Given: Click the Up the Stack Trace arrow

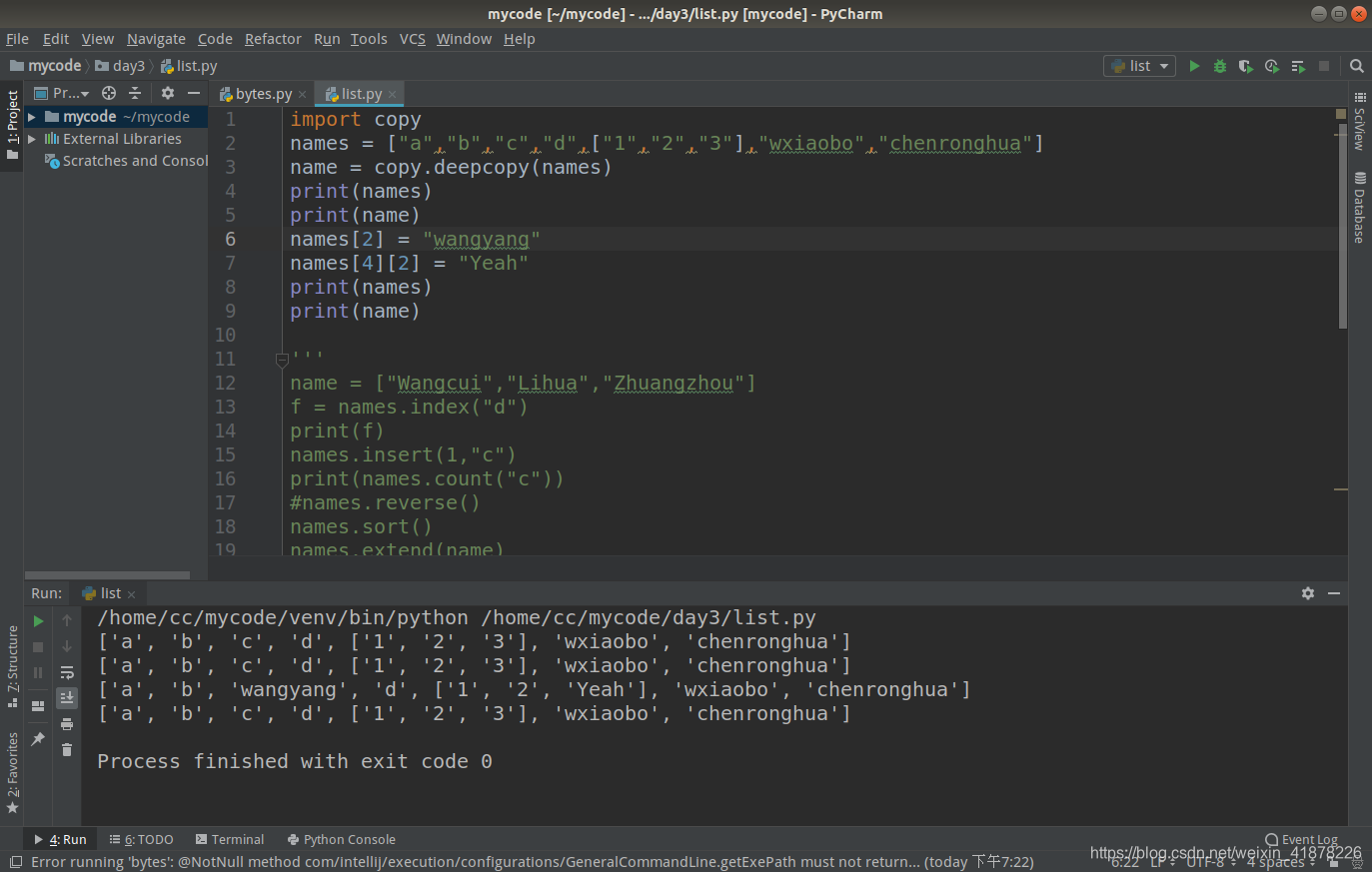Looking at the screenshot, I should click(x=67, y=621).
